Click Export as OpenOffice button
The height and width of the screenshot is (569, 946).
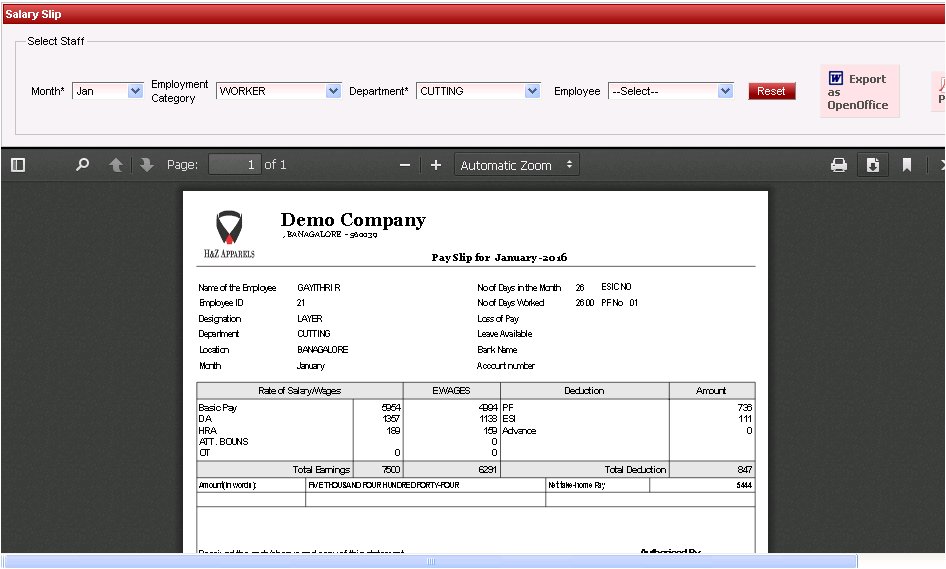point(859,91)
